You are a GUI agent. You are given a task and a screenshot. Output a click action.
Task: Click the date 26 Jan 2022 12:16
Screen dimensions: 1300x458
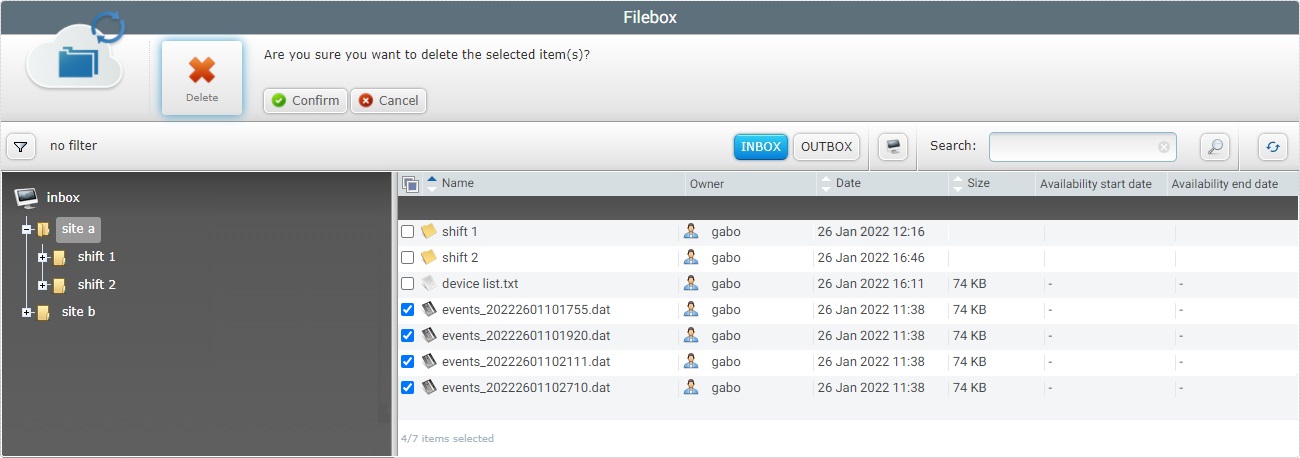[x=871, y=231]
